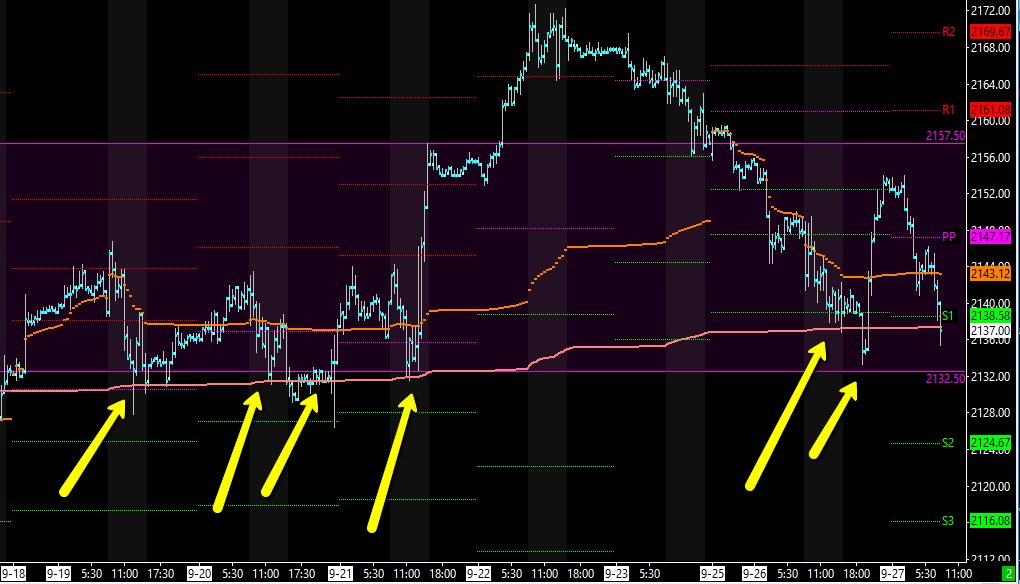Click the green 2 box at bottom right
The width and height of the screenshot is (1020, 584).
coord(1008,574)
